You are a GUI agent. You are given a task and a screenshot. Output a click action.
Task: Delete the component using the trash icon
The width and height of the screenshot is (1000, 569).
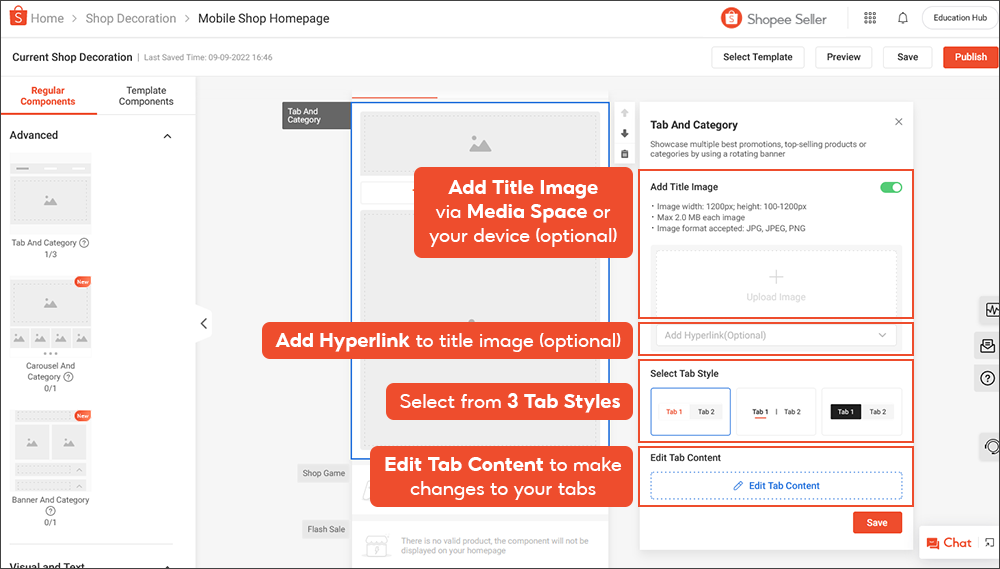click(625, 153)
